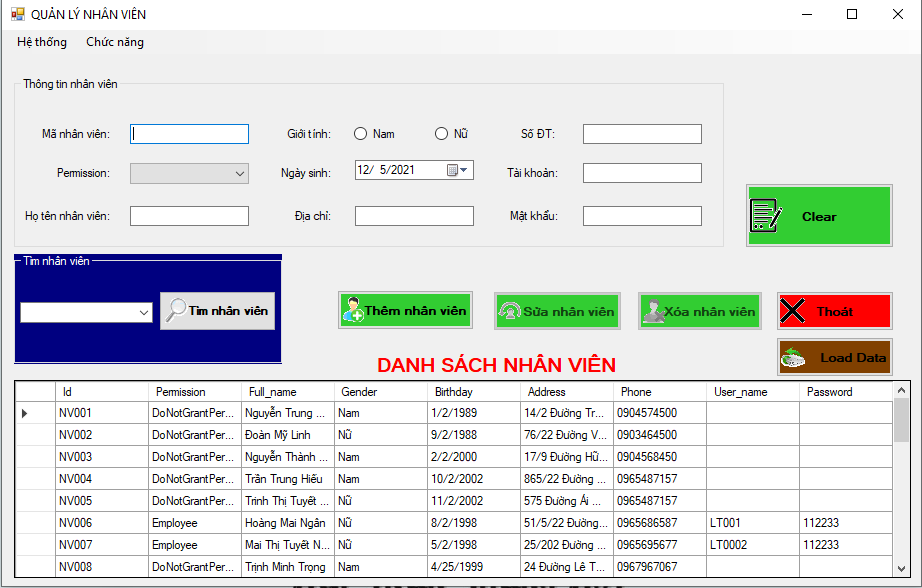Click the database icon on Load Data
Image resolution: width=922 pixels, height=588 pixels.
793,358
